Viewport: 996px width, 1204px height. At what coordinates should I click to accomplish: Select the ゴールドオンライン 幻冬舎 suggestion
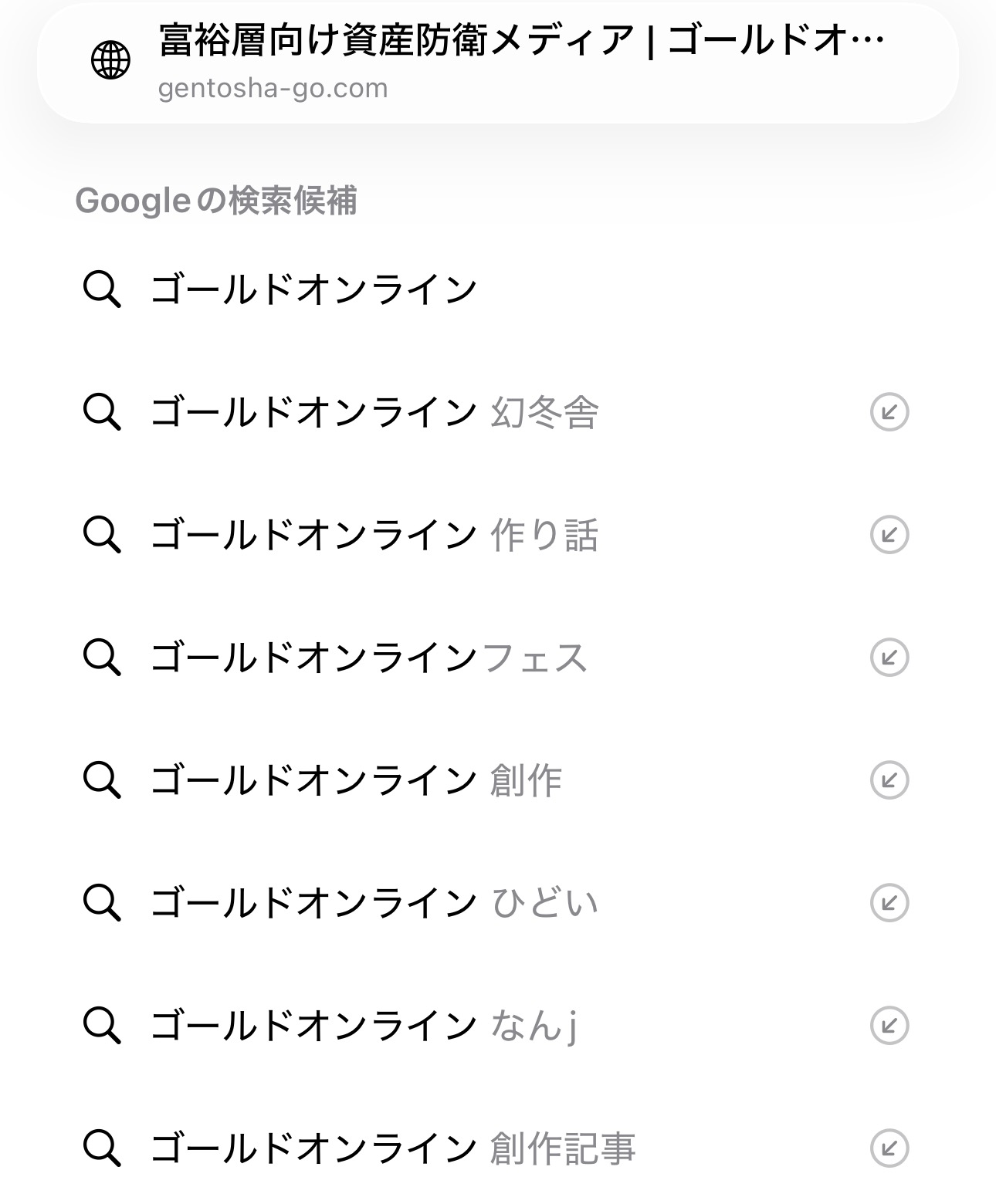(x=374, y=412)
